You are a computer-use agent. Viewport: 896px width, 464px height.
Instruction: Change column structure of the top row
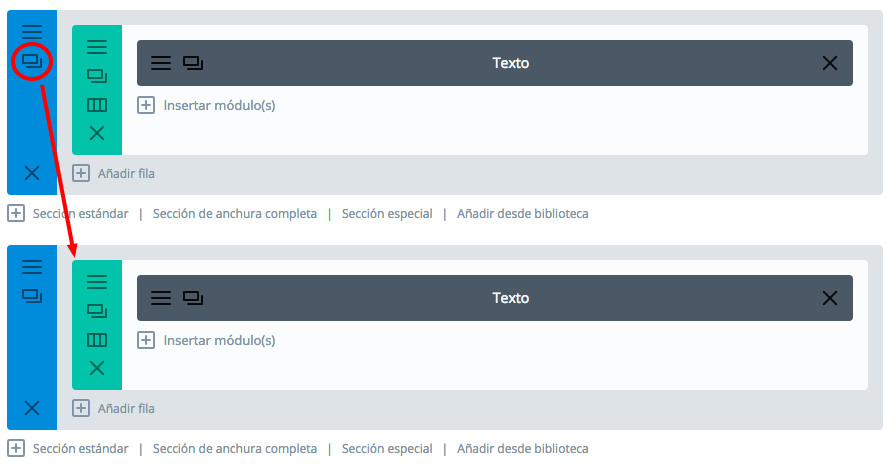(x=97, y=105)
